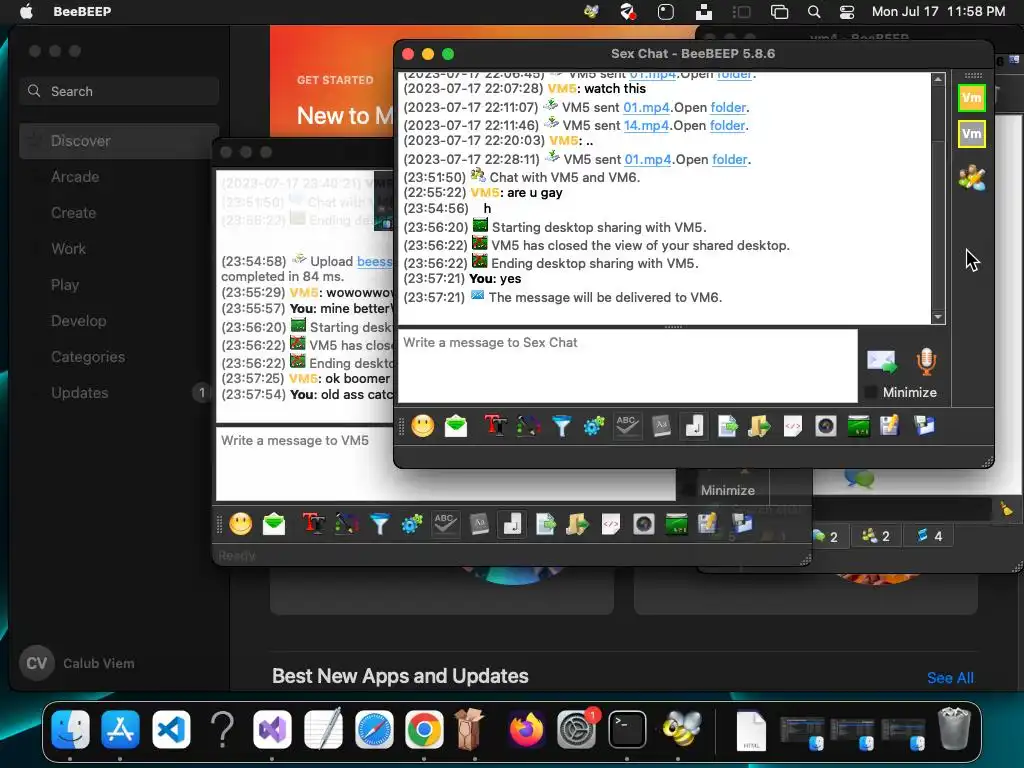
Task: Click the Sex Chat scrollbar up arrow
Action: [938, 79]
